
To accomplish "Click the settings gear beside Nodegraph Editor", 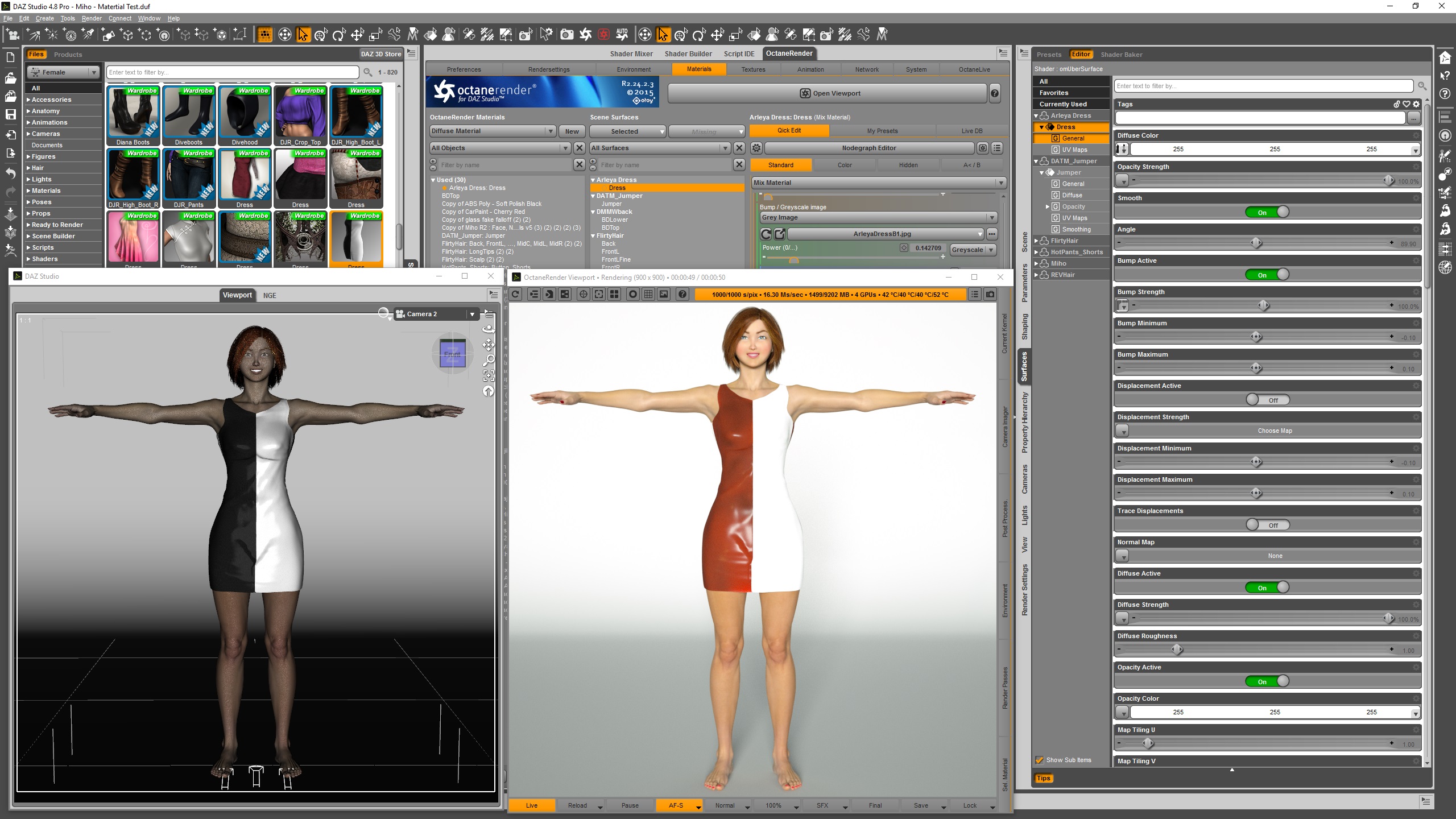I will point(756,148).
